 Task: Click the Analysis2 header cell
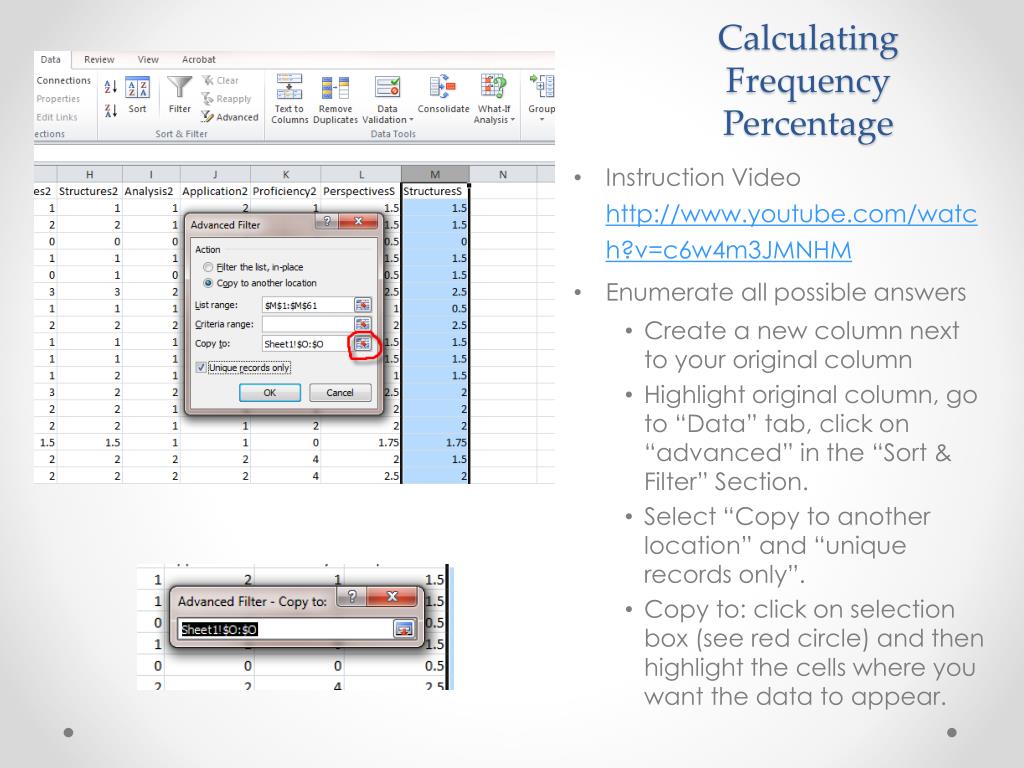coord(150,191)
